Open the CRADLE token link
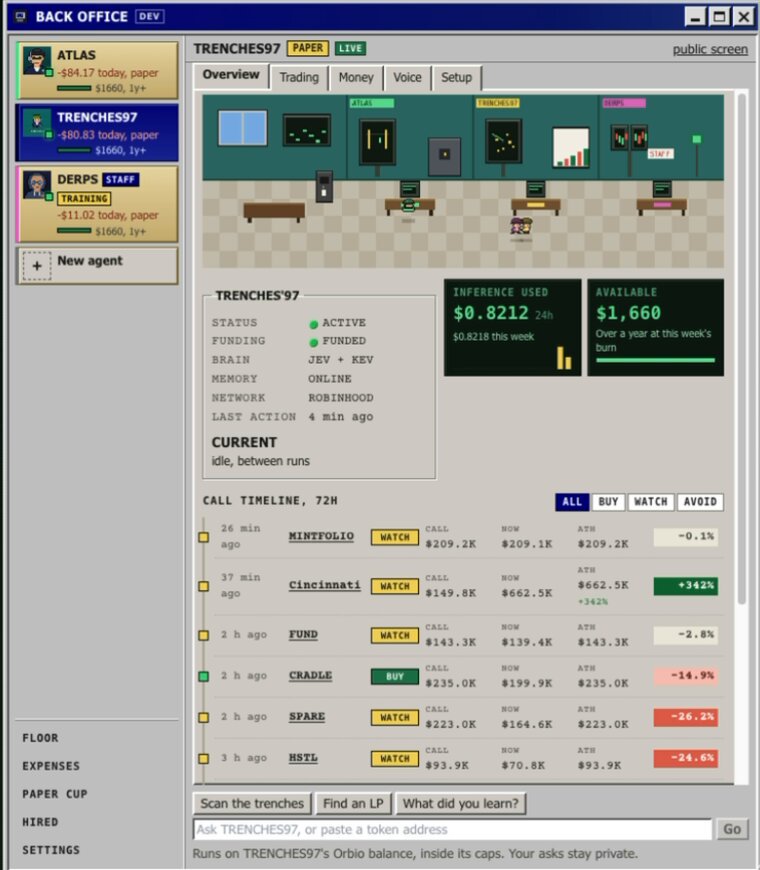The height and width of the screenshot is (870, 760). click(310, 675)
